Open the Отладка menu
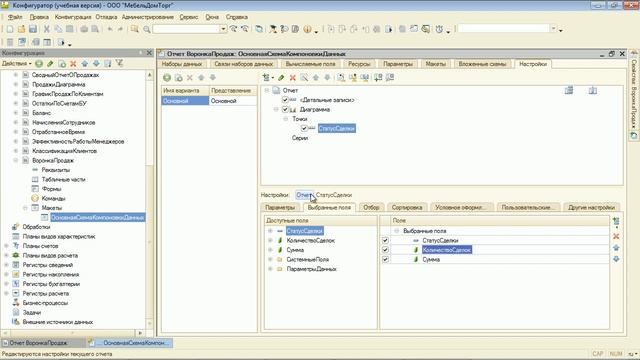The width and height of the screenshot is (640, 360). [106, 17]
